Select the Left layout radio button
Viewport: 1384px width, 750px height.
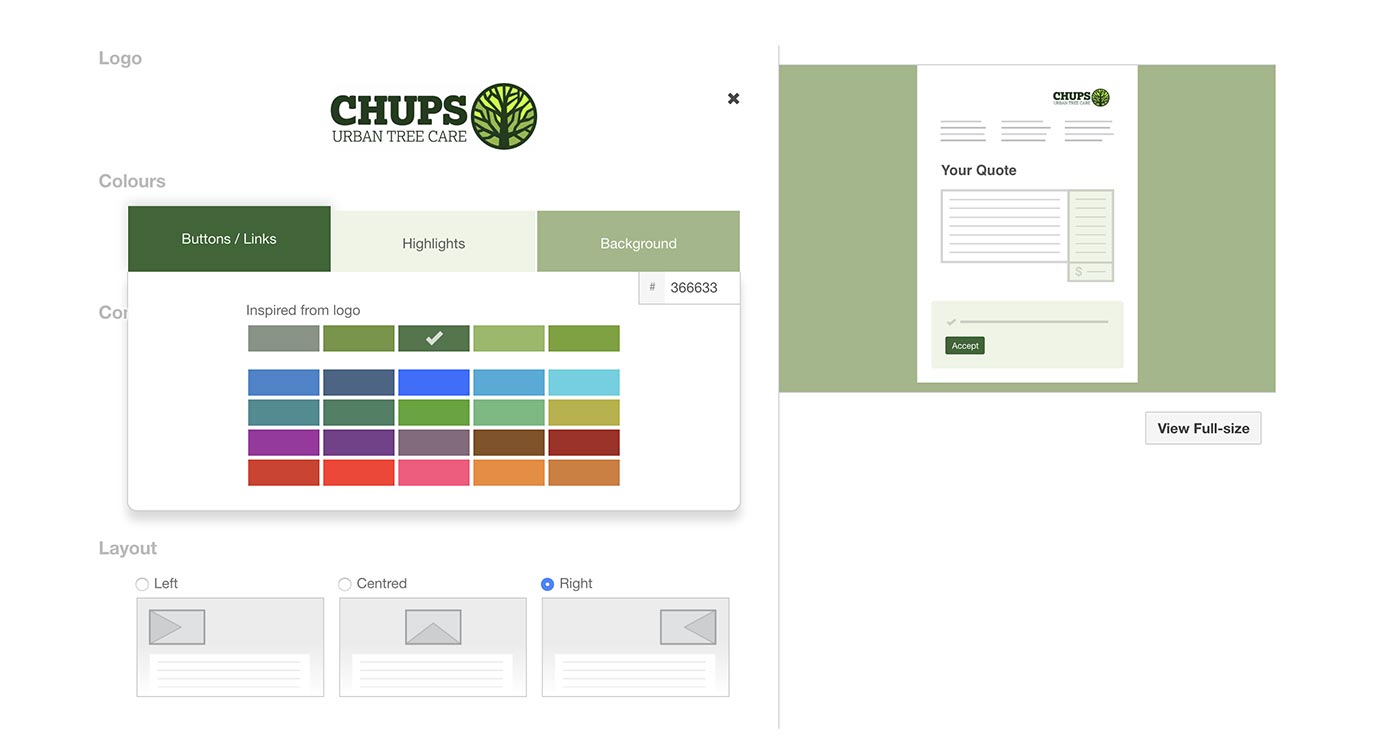[x=142, y=584]
